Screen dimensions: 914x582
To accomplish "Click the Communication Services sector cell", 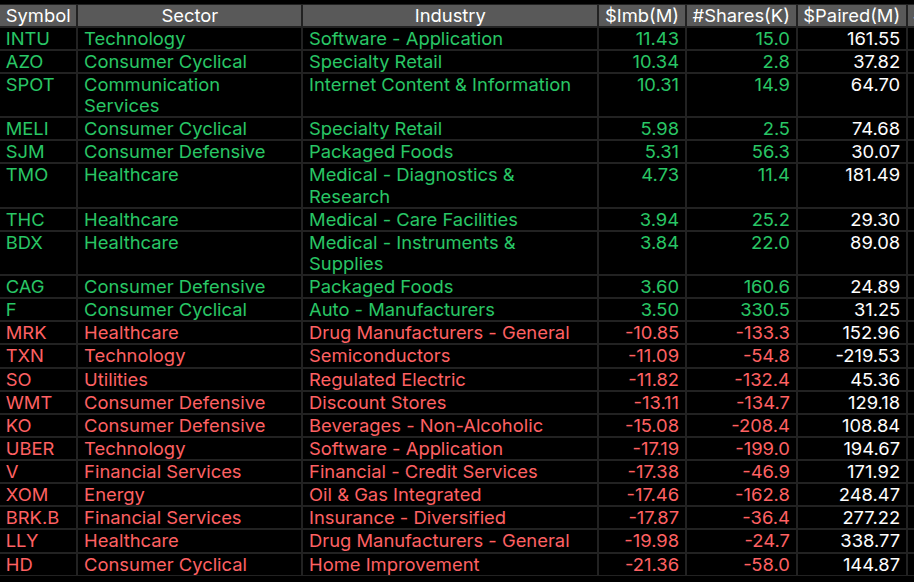I will (189, 95).
